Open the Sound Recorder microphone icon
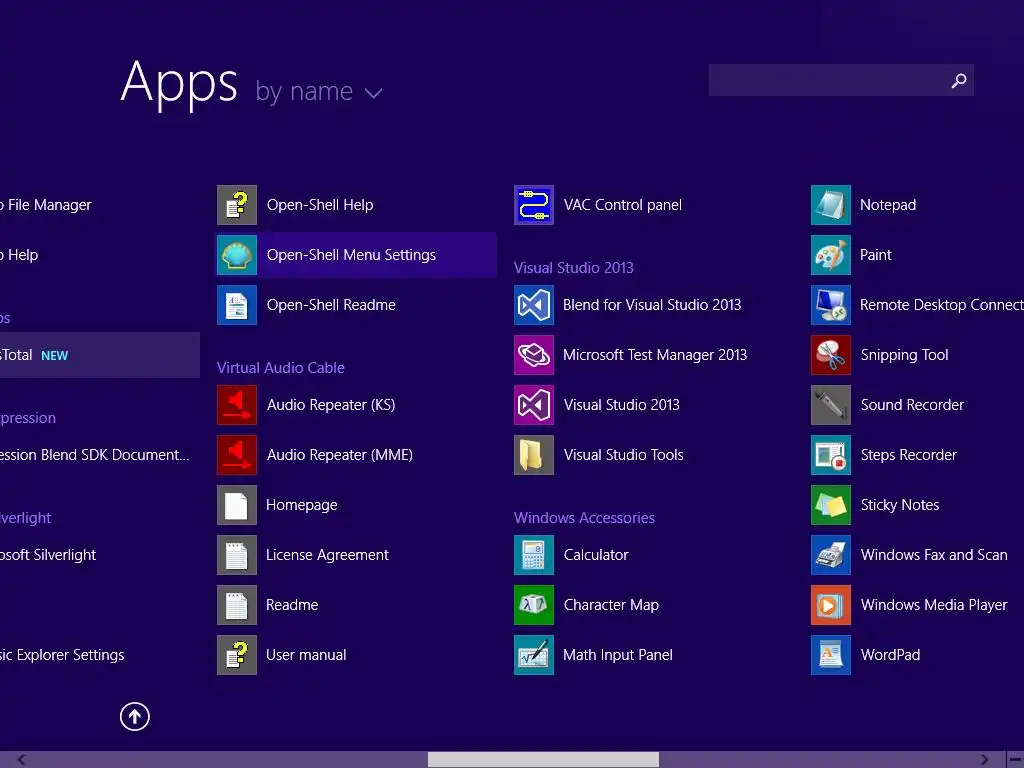The width and height of the screenshot is (1024, 768). [831, 405]
